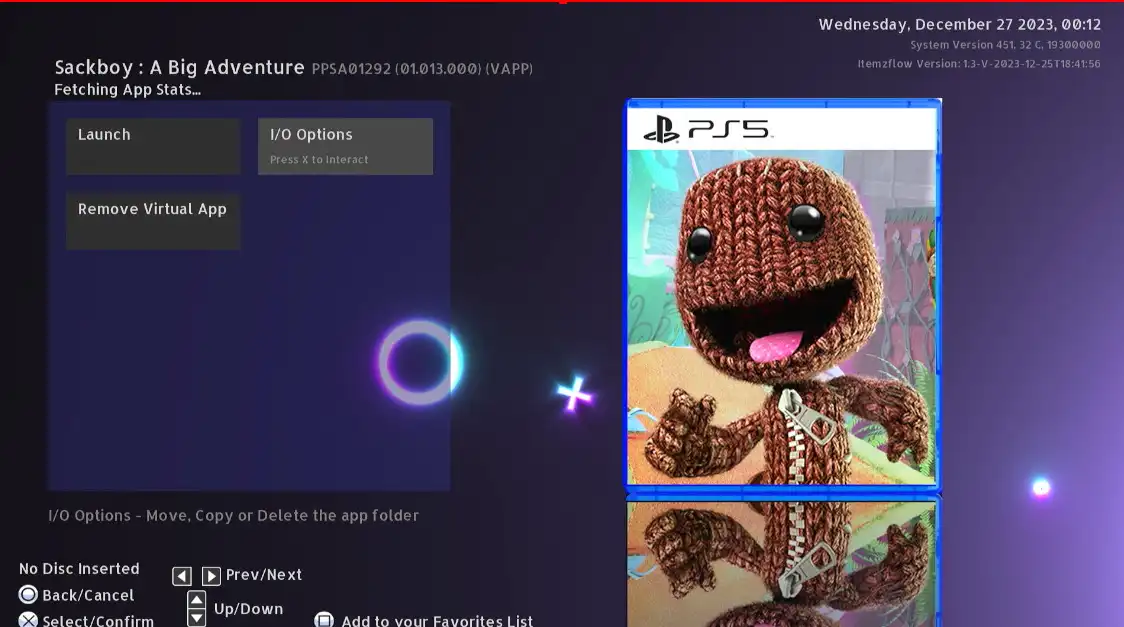Click the Up/Down label

click(x=249, y=609)
